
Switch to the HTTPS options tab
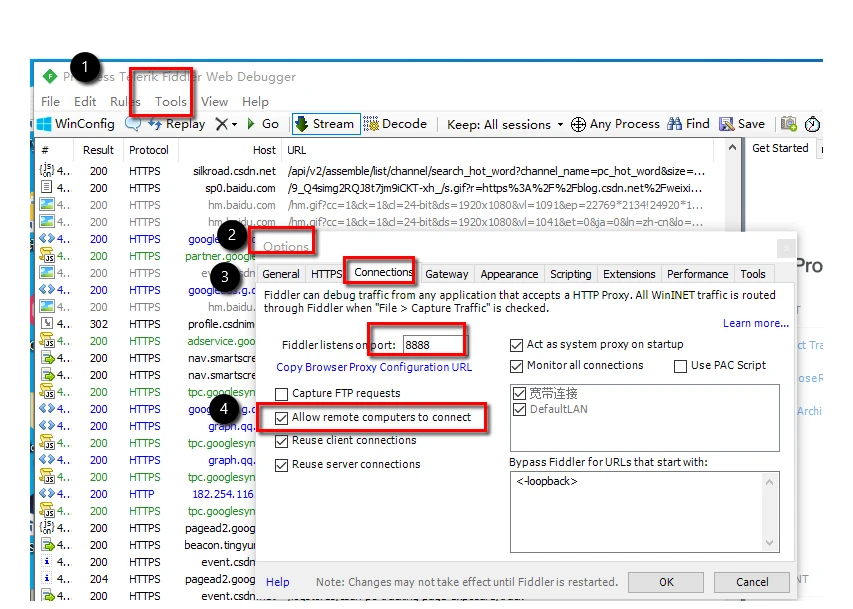click(x=326, y=274)
